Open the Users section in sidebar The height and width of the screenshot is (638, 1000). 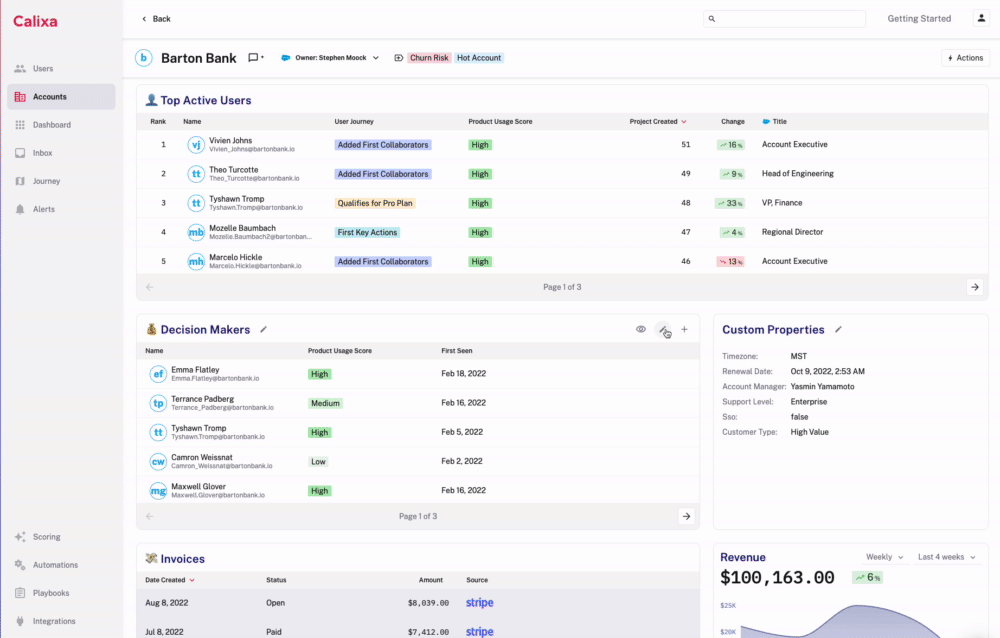(42, 69)
